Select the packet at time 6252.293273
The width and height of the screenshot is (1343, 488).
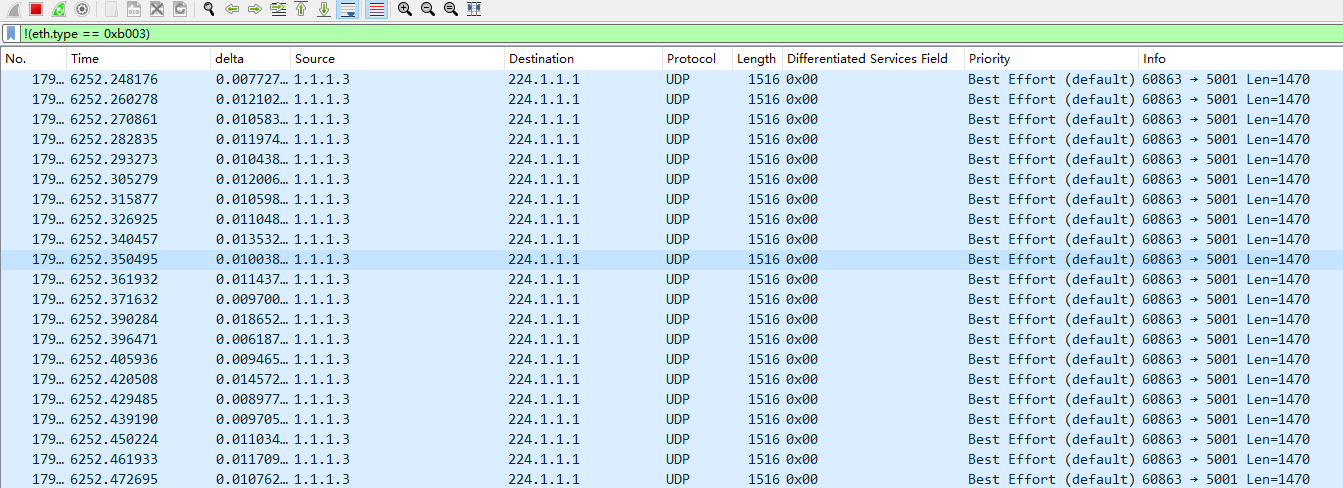[671, 159]
